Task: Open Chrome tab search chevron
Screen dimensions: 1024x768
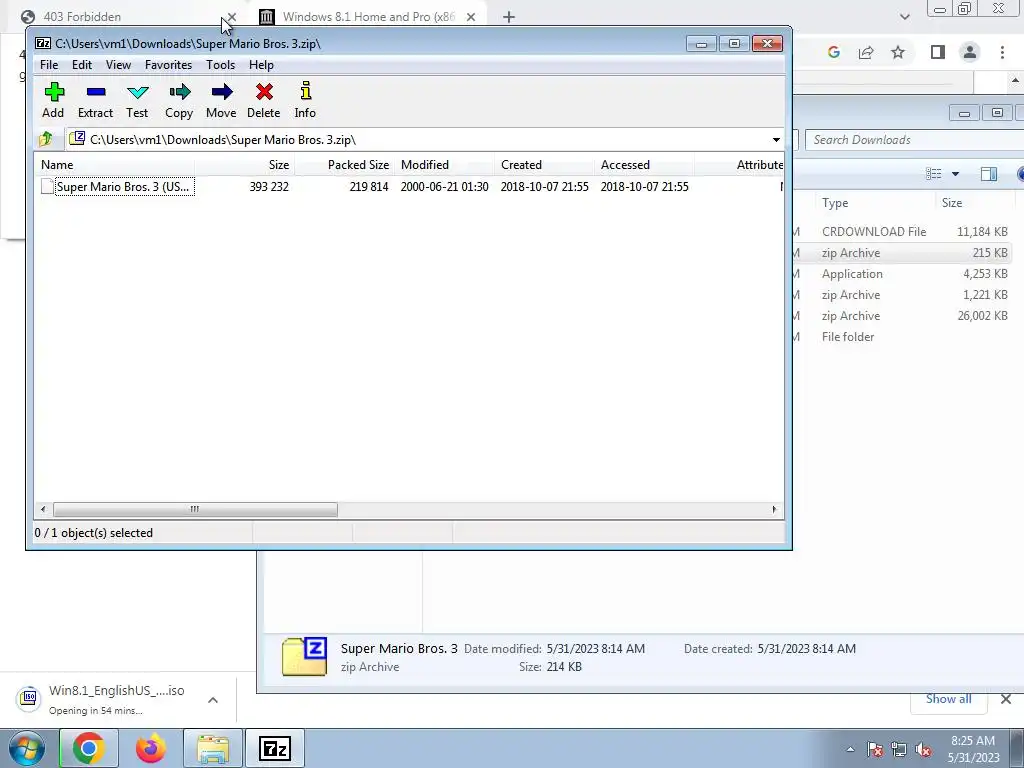Action: click(x=904, y=17)
